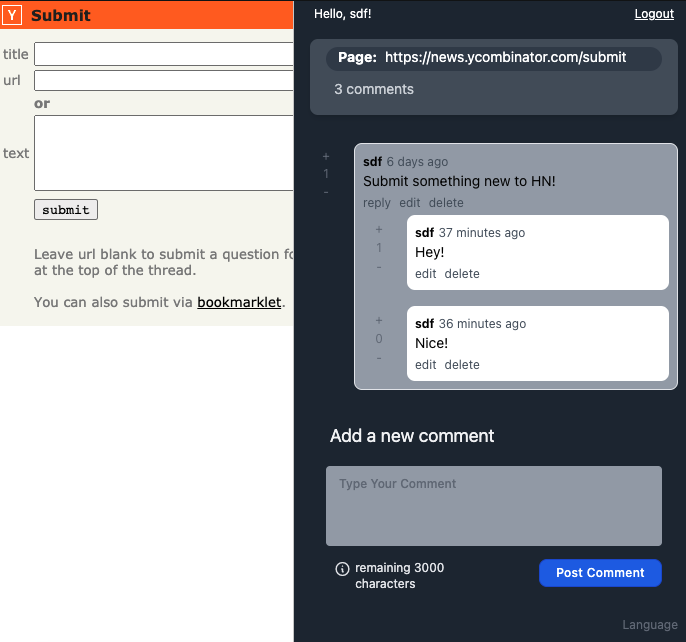Screen dimensions: 686x642
Task: Open the Language selector
Action: coord(650,624)
